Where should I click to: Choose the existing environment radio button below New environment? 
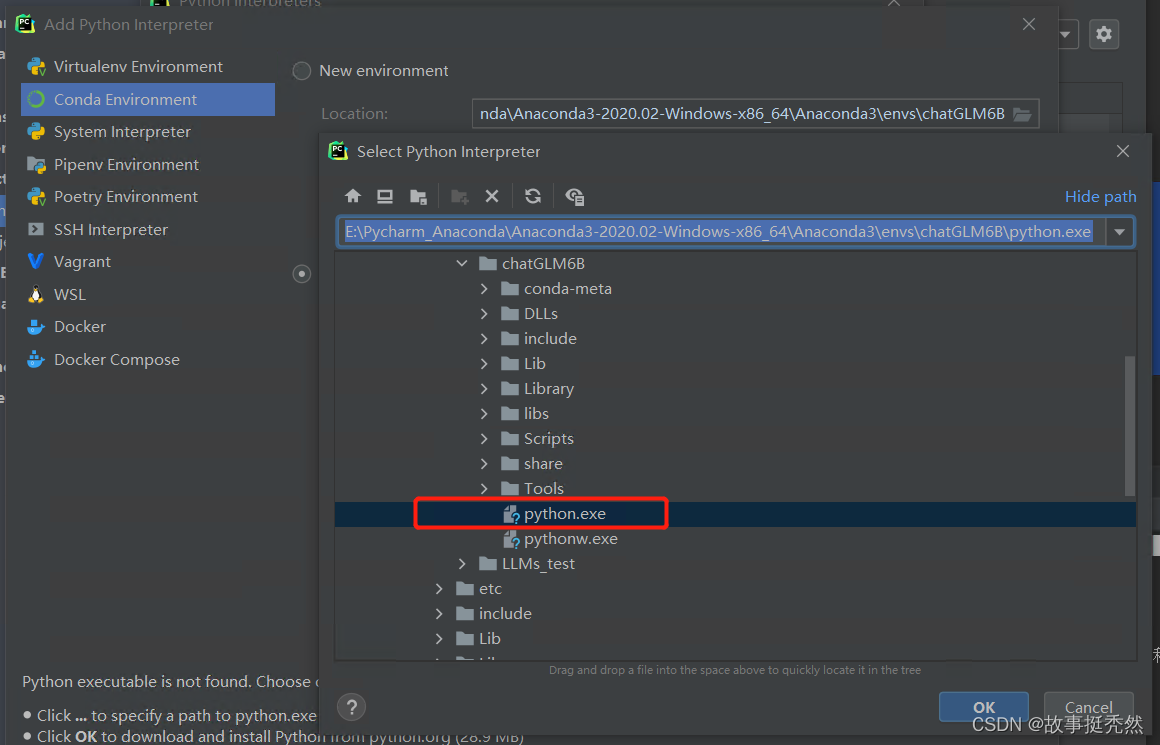coord(302,274)
